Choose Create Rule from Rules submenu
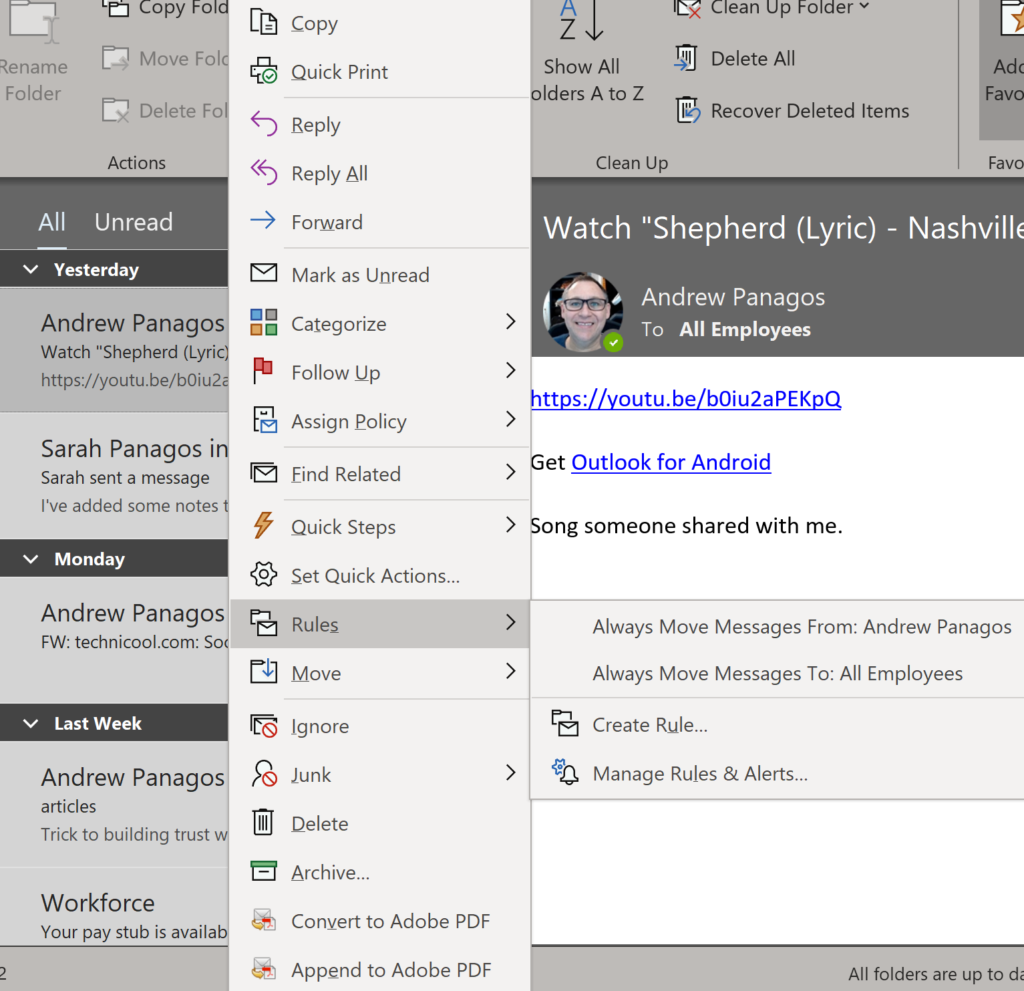Viewport: 1024px width, 991px height. [649, 725]
